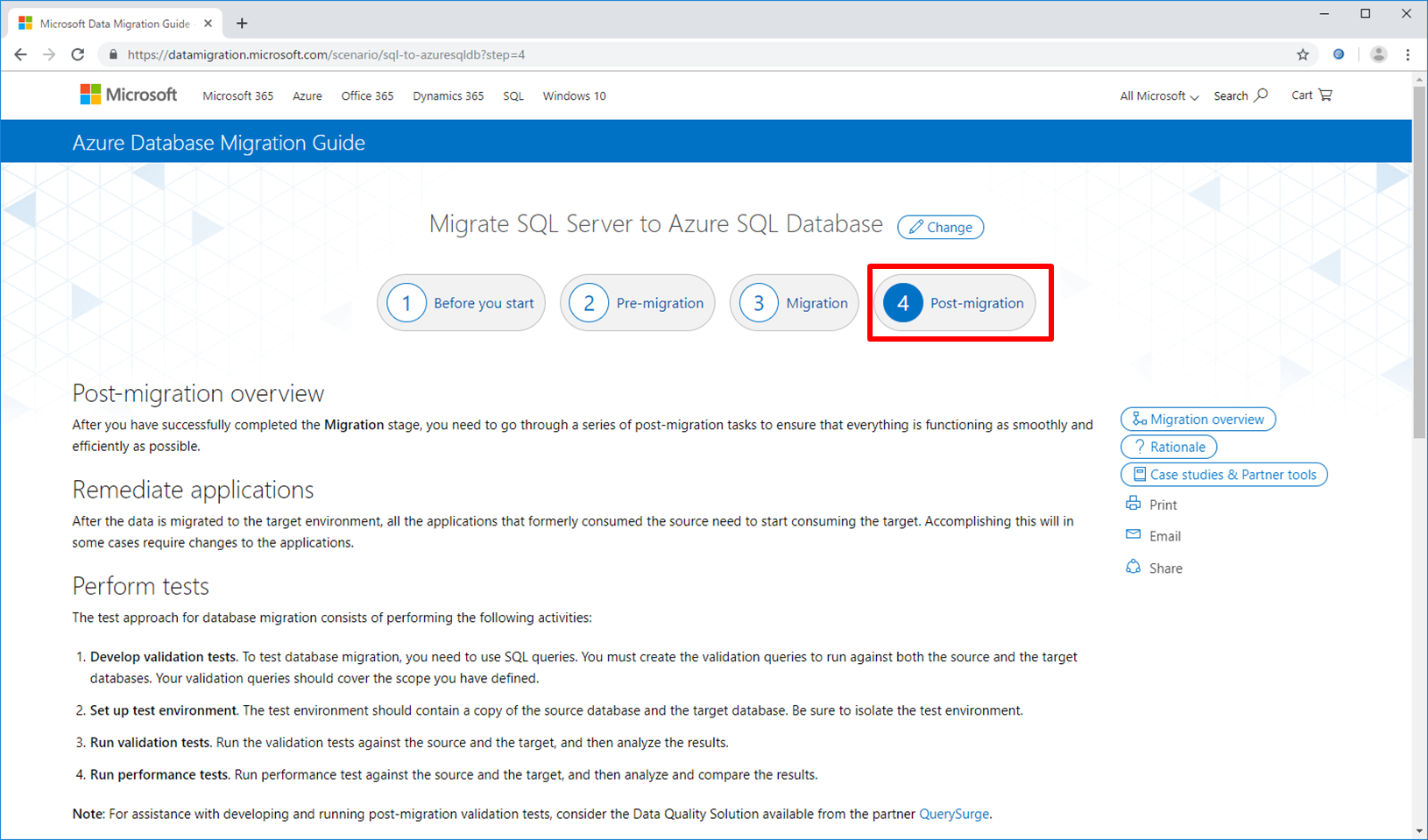
Task: Select the Before you start step
Action: [461, 303]
